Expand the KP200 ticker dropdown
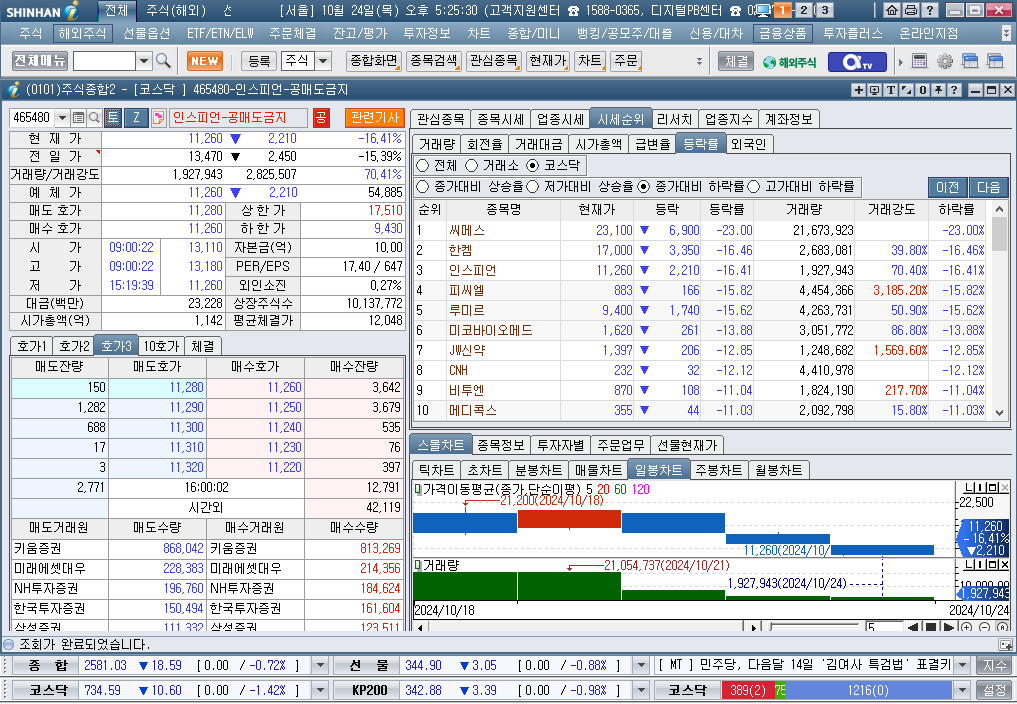The image size is (1017, 704). point(640,690)
